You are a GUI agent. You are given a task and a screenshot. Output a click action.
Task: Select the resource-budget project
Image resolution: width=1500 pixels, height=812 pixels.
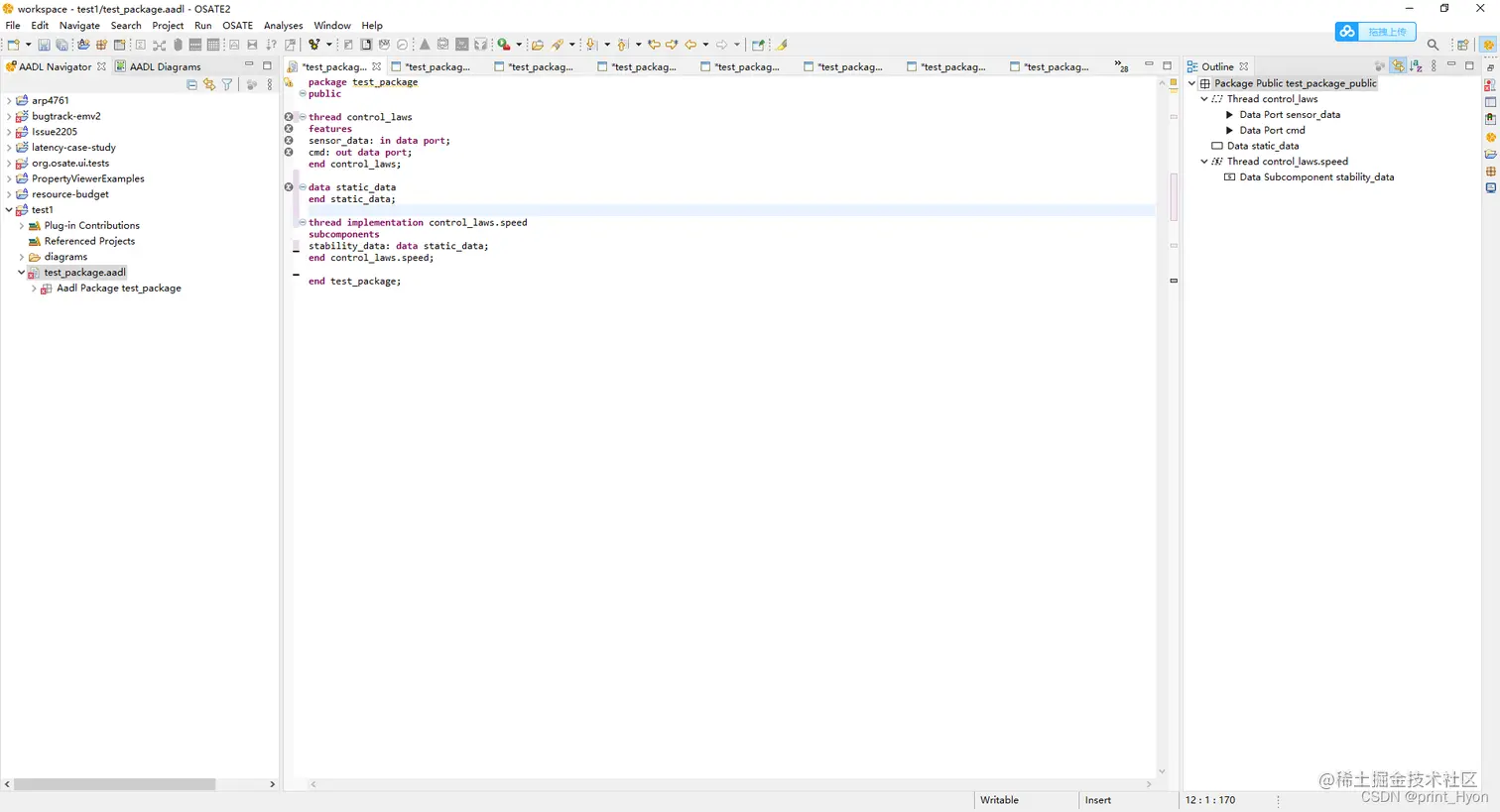(x=69, y=194)
